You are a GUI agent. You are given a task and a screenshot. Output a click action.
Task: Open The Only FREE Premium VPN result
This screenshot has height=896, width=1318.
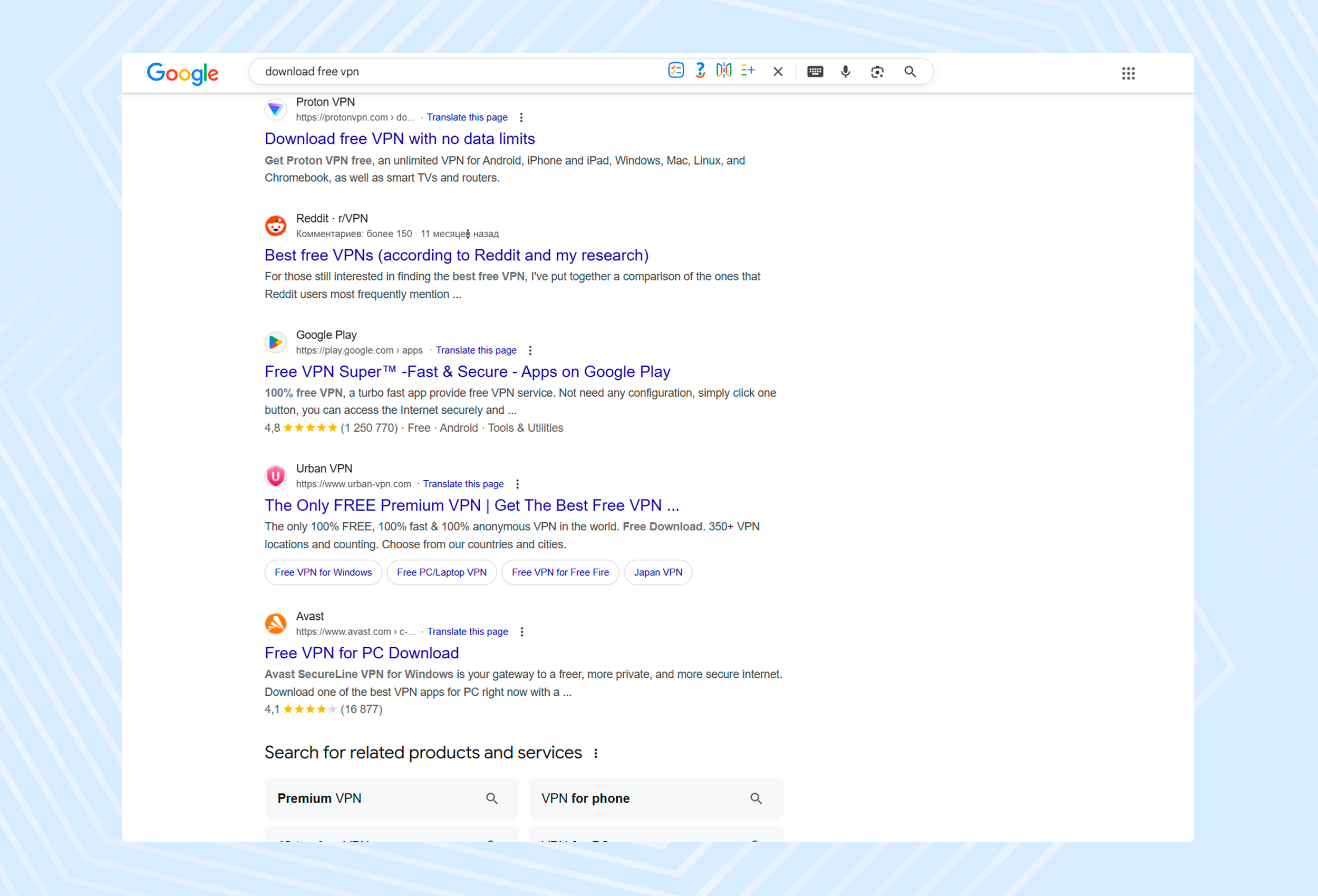point(472,505)
